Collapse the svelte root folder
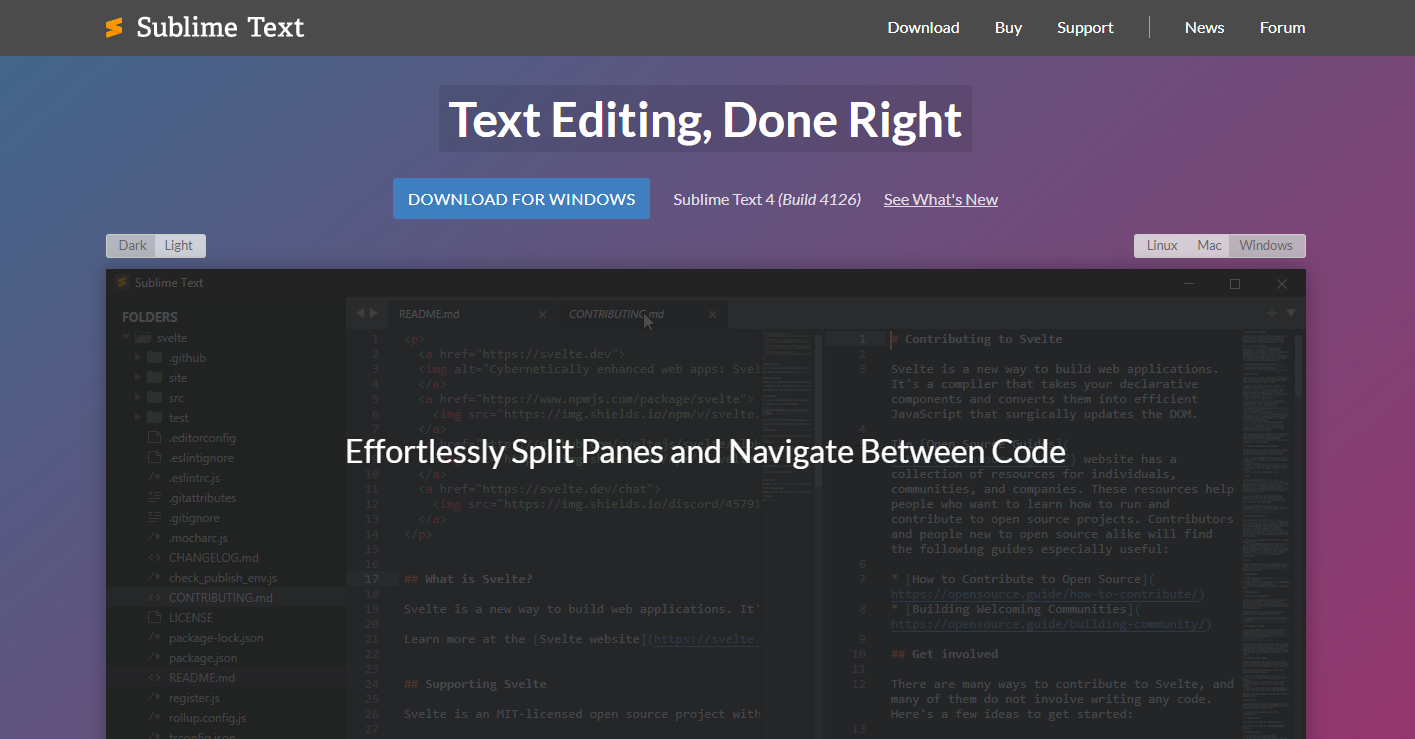 (126, 338)
